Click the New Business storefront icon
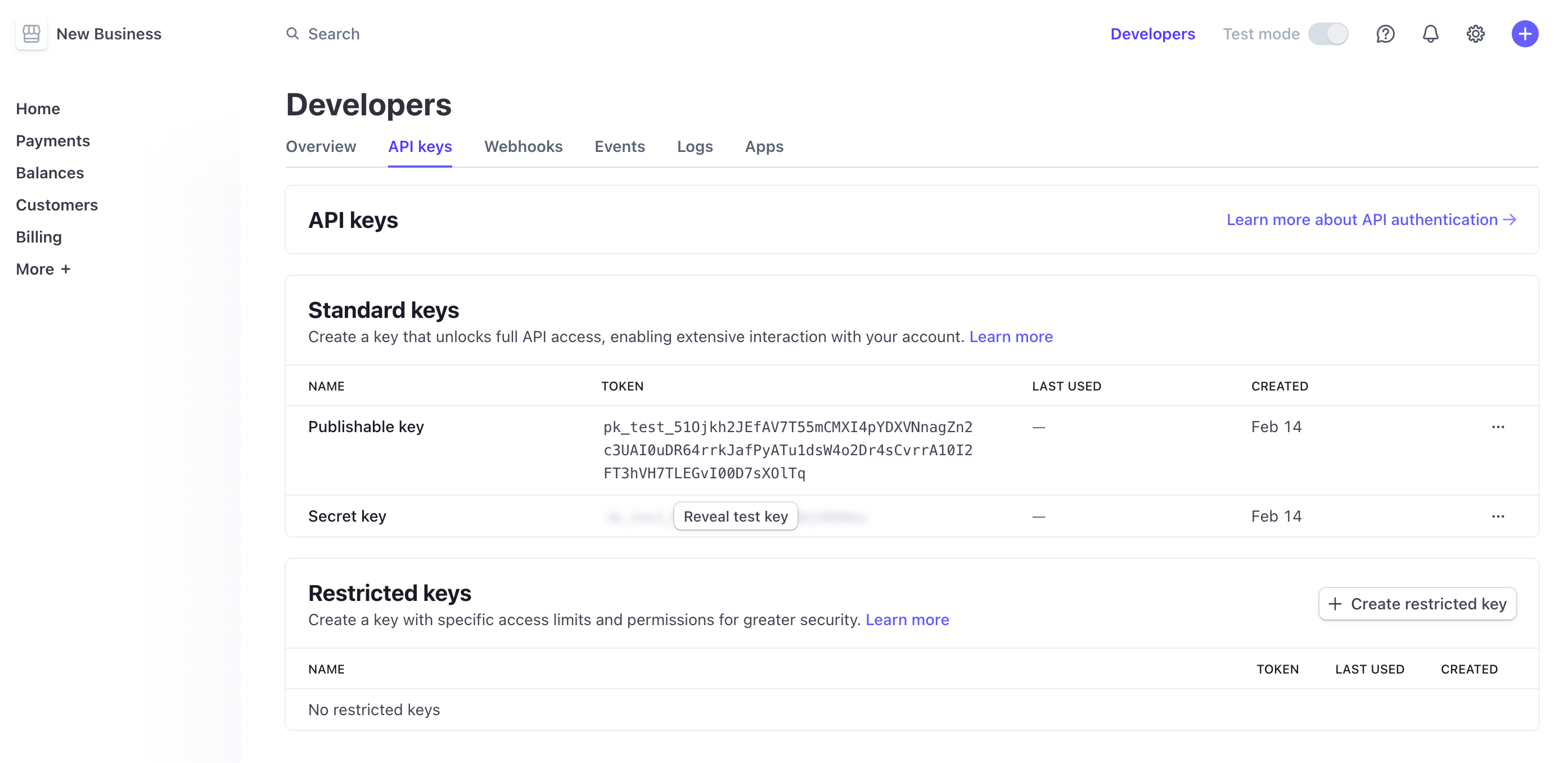Screen dimensions: 1568x763 (x=31, y=34)
